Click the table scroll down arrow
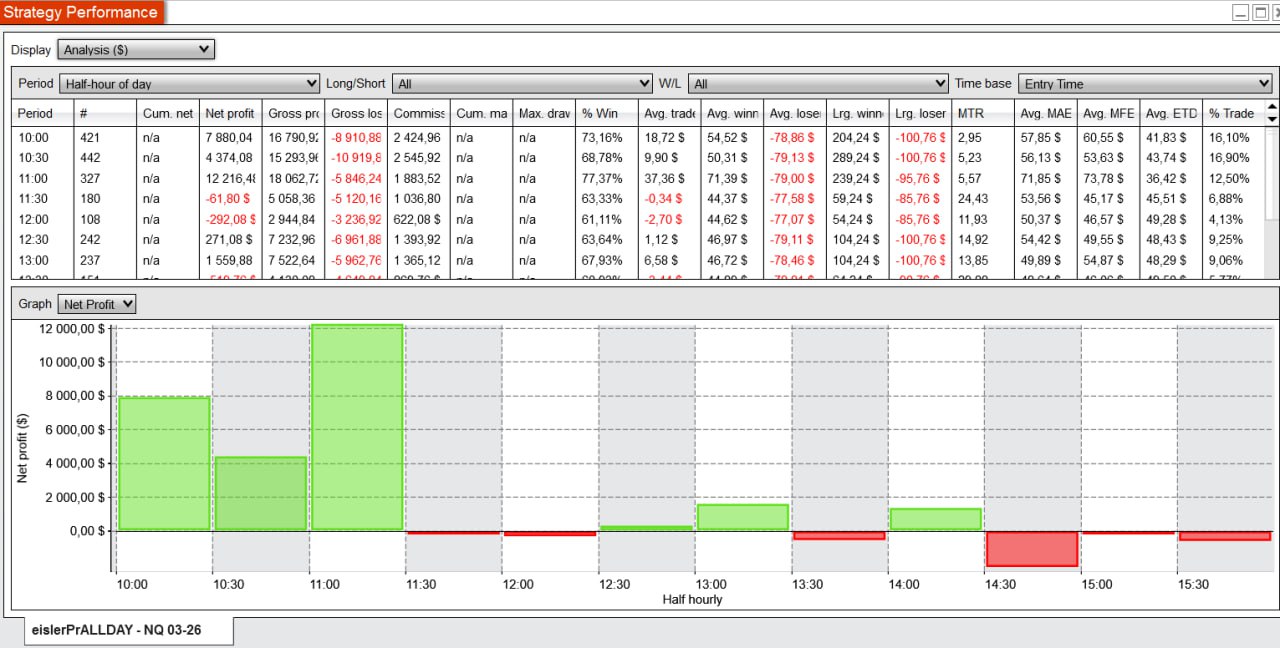 [x=1272, y=119]
